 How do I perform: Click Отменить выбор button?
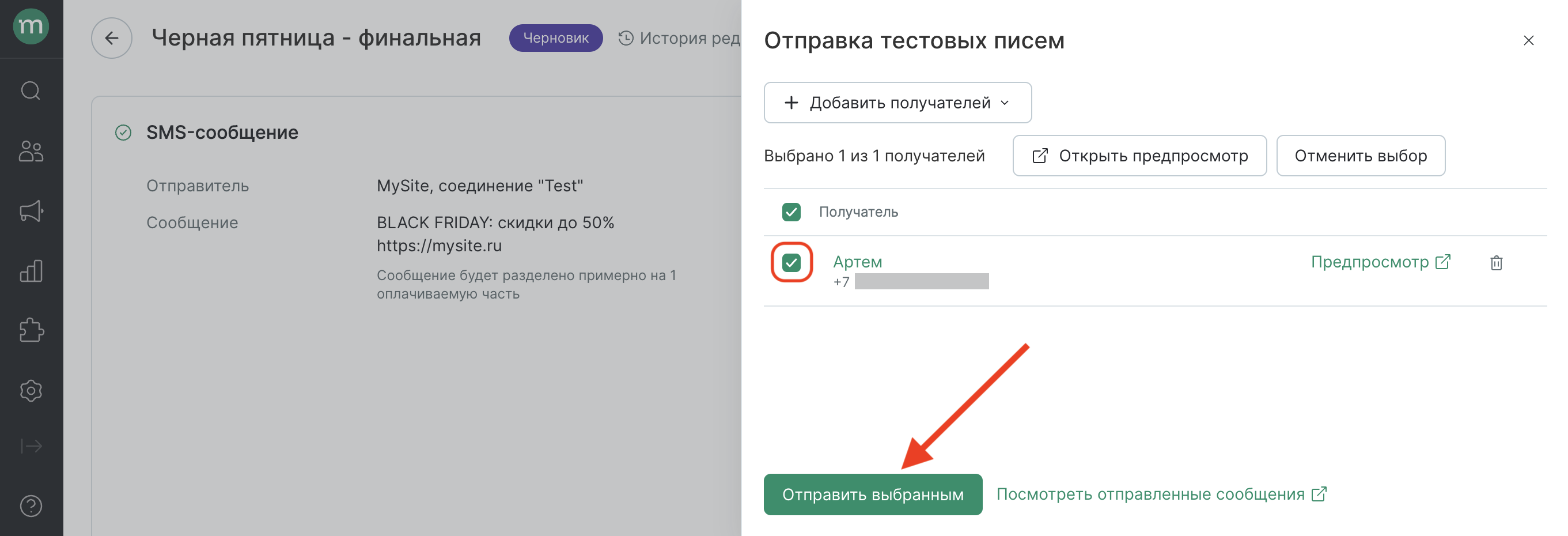[x=1360, y=156]
